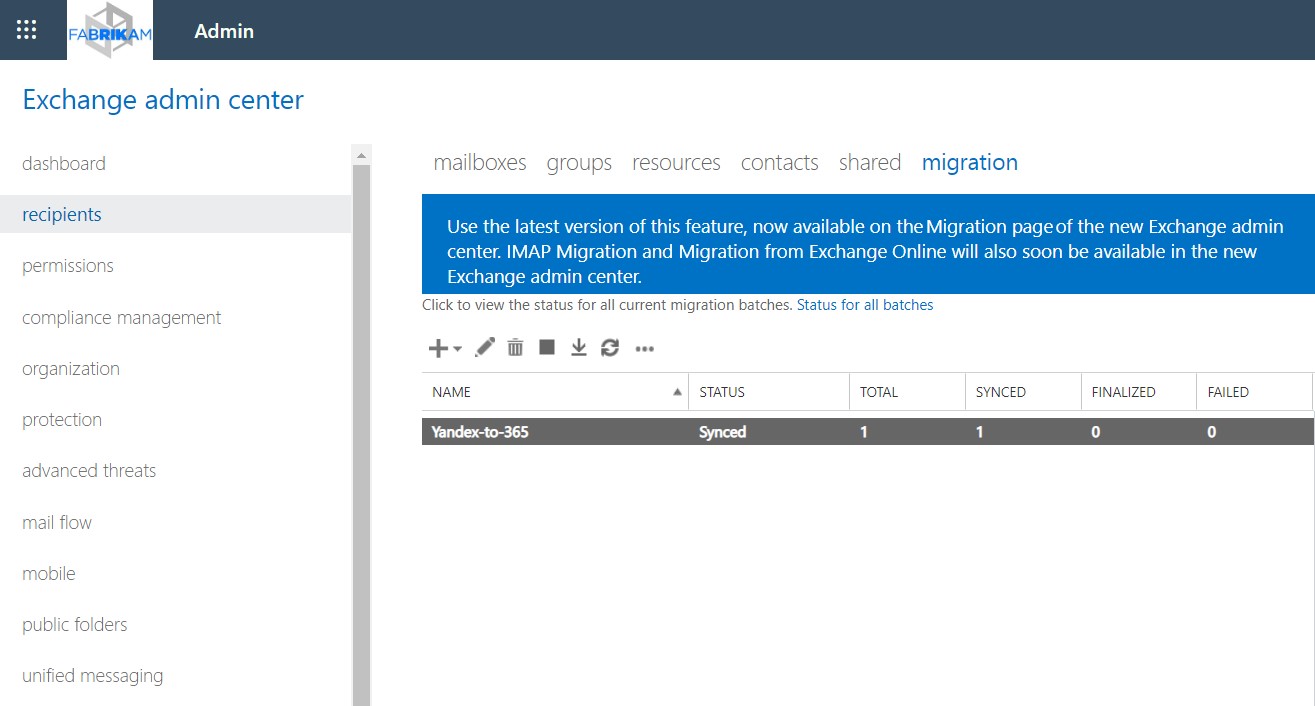
Task: Switch to the resources tab
Action: (676, 162)
